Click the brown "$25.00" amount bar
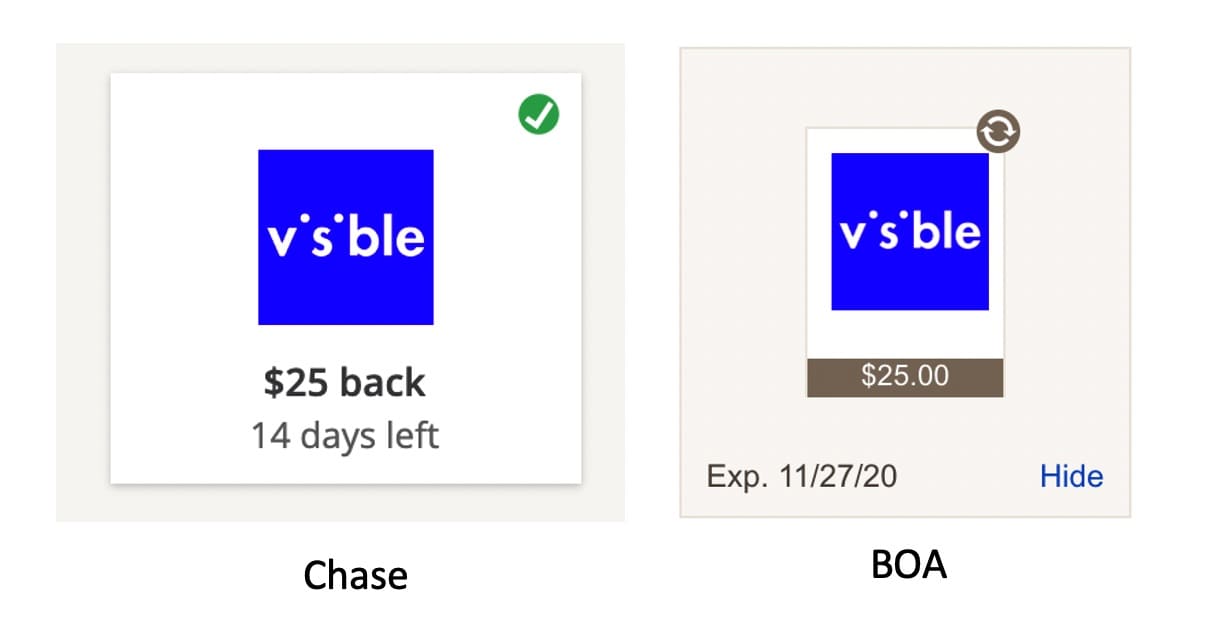 (x=905, y=376)
